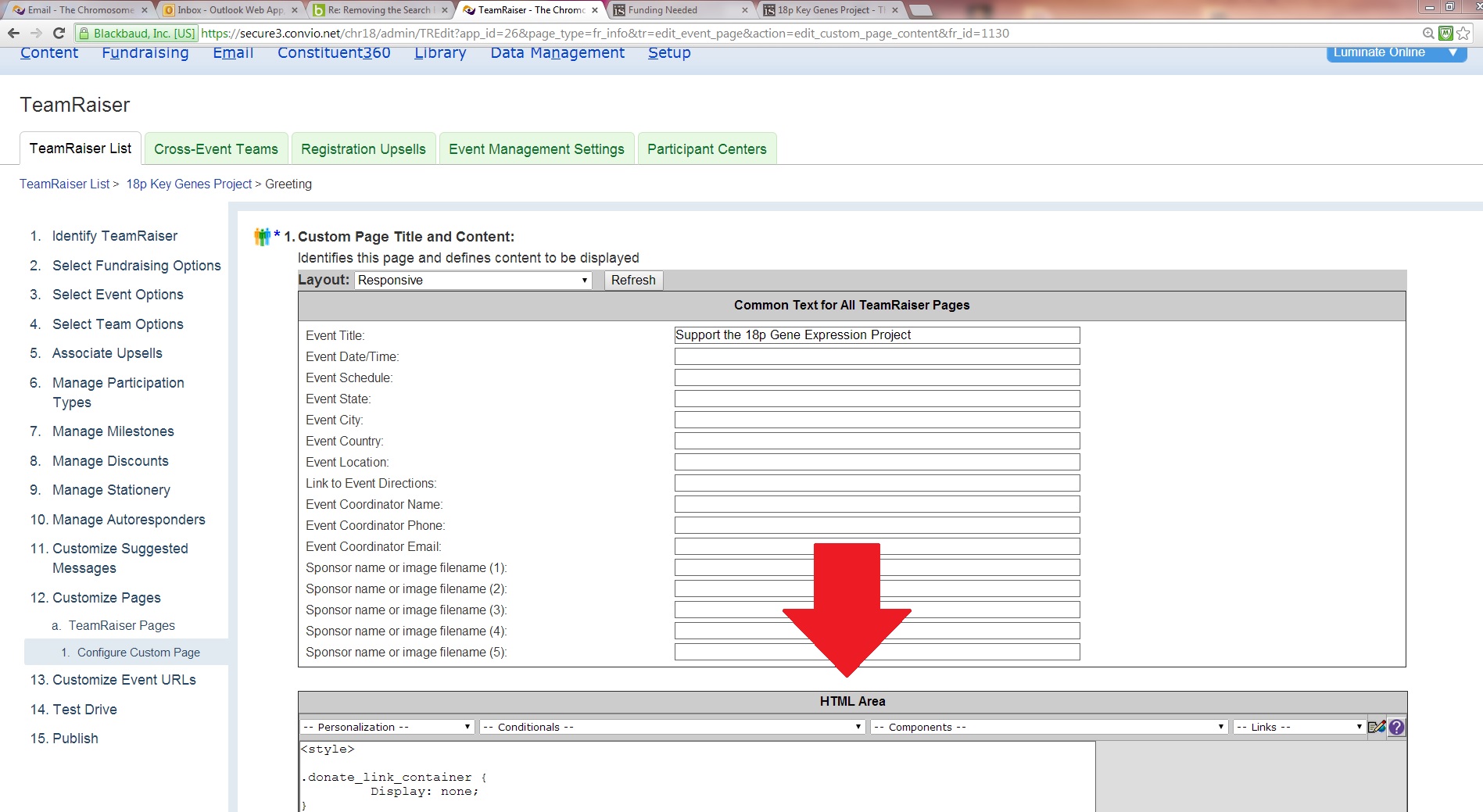Image resolution: width=1483 pixels, height=812 pixels.
Task: Go to Manage Milestones step
Action: tap(113, 431)
